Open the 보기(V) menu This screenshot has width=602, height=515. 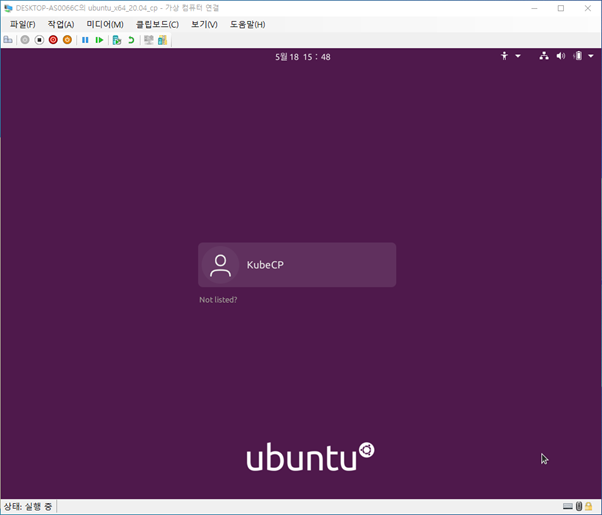(x=204, y=25)
